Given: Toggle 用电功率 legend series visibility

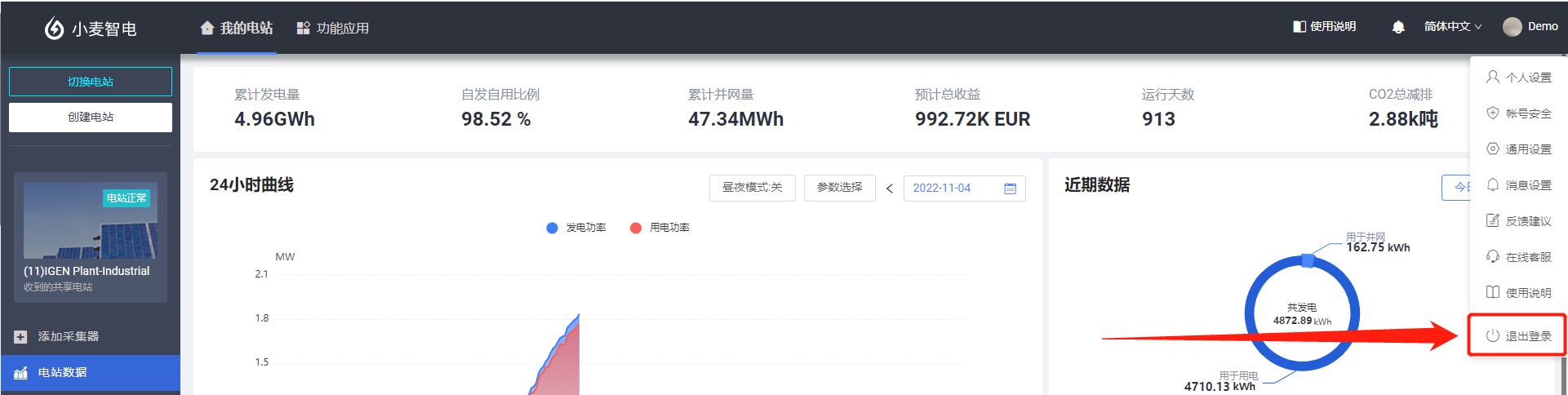Looking at the screenshot, I should pos(660,228).
